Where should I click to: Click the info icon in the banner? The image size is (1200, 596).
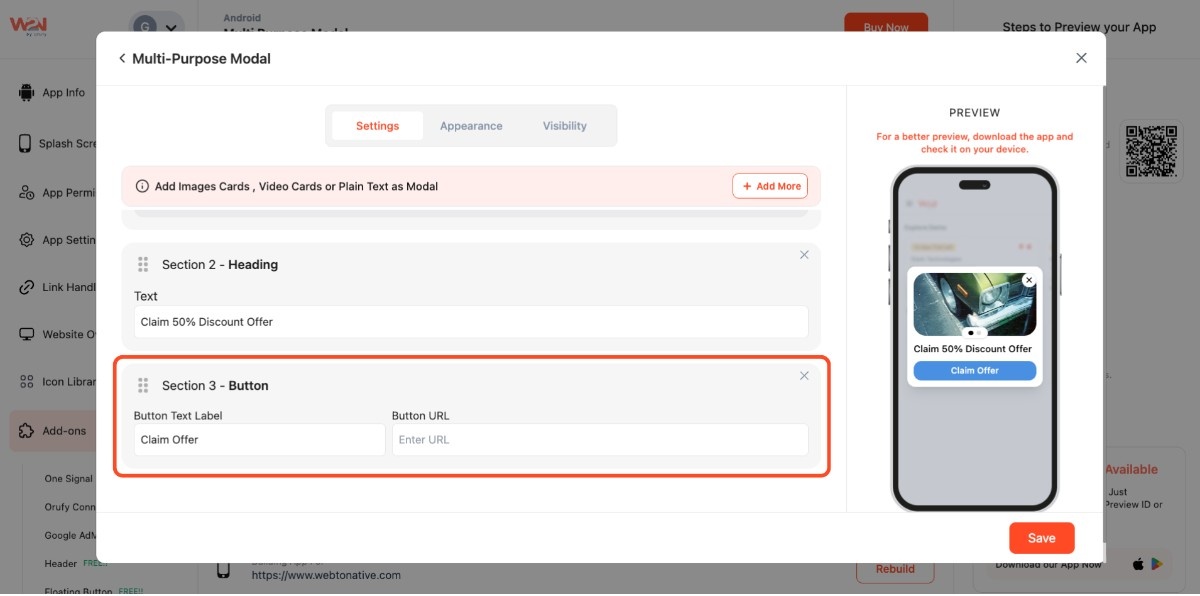142,186
